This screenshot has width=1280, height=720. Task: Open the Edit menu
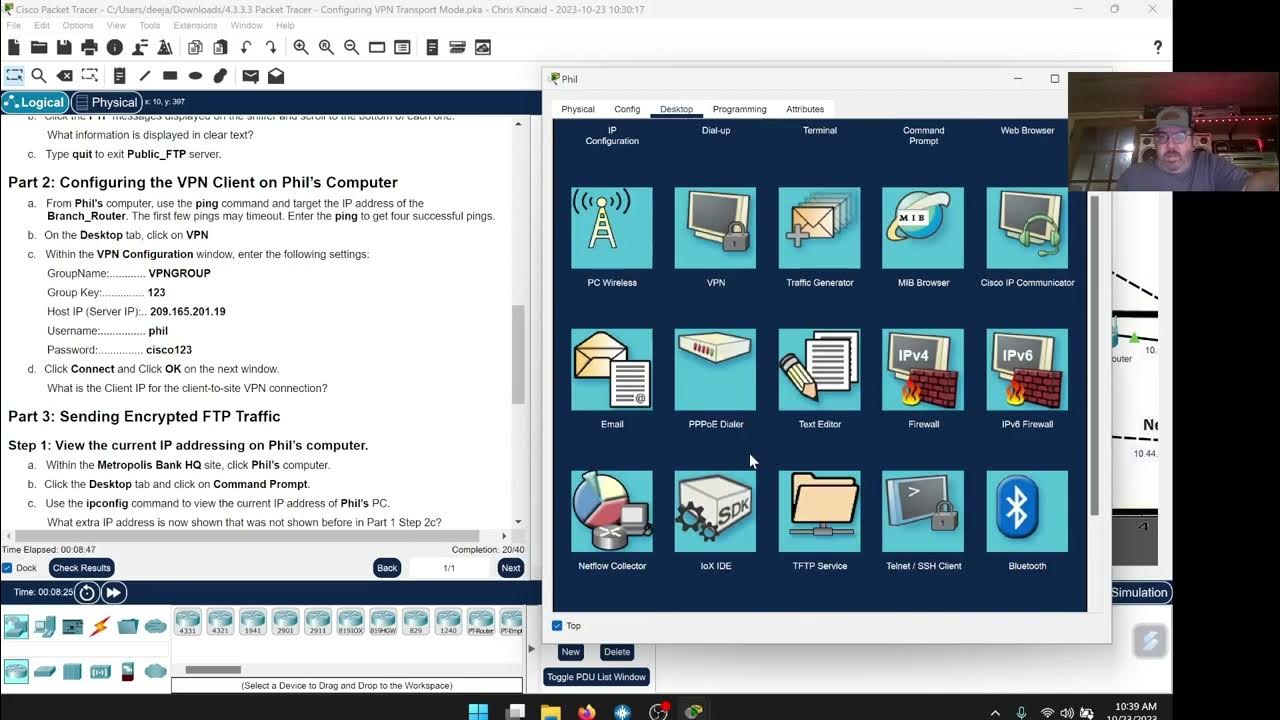(42, 25)
